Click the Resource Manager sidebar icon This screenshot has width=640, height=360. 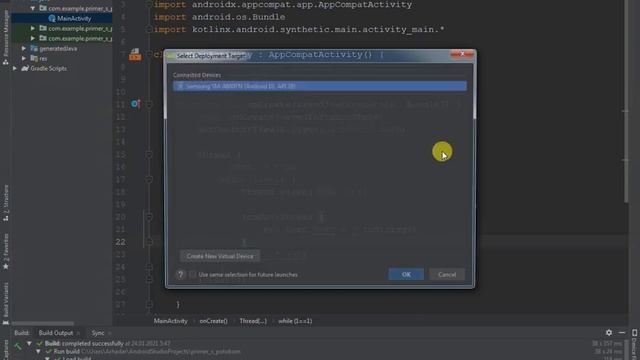click(x=6, y=62)
